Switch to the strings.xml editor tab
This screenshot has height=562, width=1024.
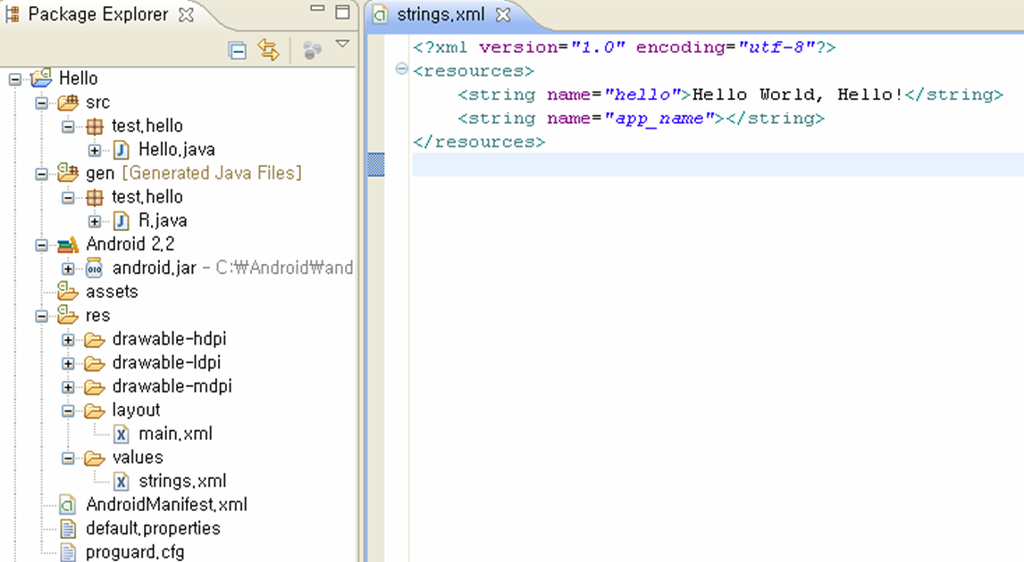tap(438, 15)
